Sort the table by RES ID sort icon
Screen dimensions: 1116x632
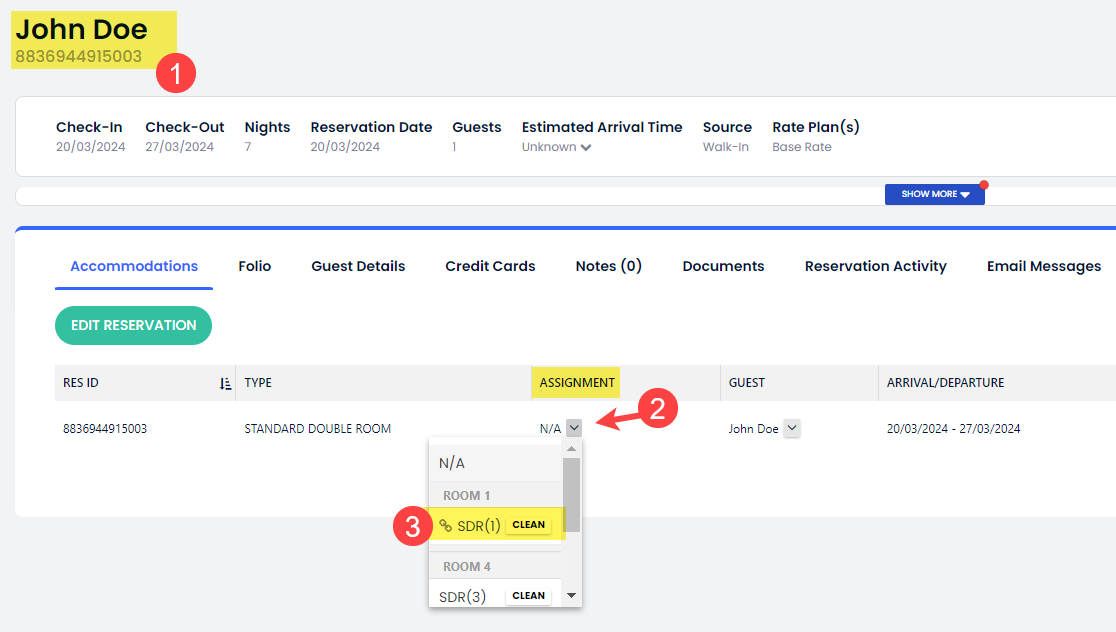point(225,383)
